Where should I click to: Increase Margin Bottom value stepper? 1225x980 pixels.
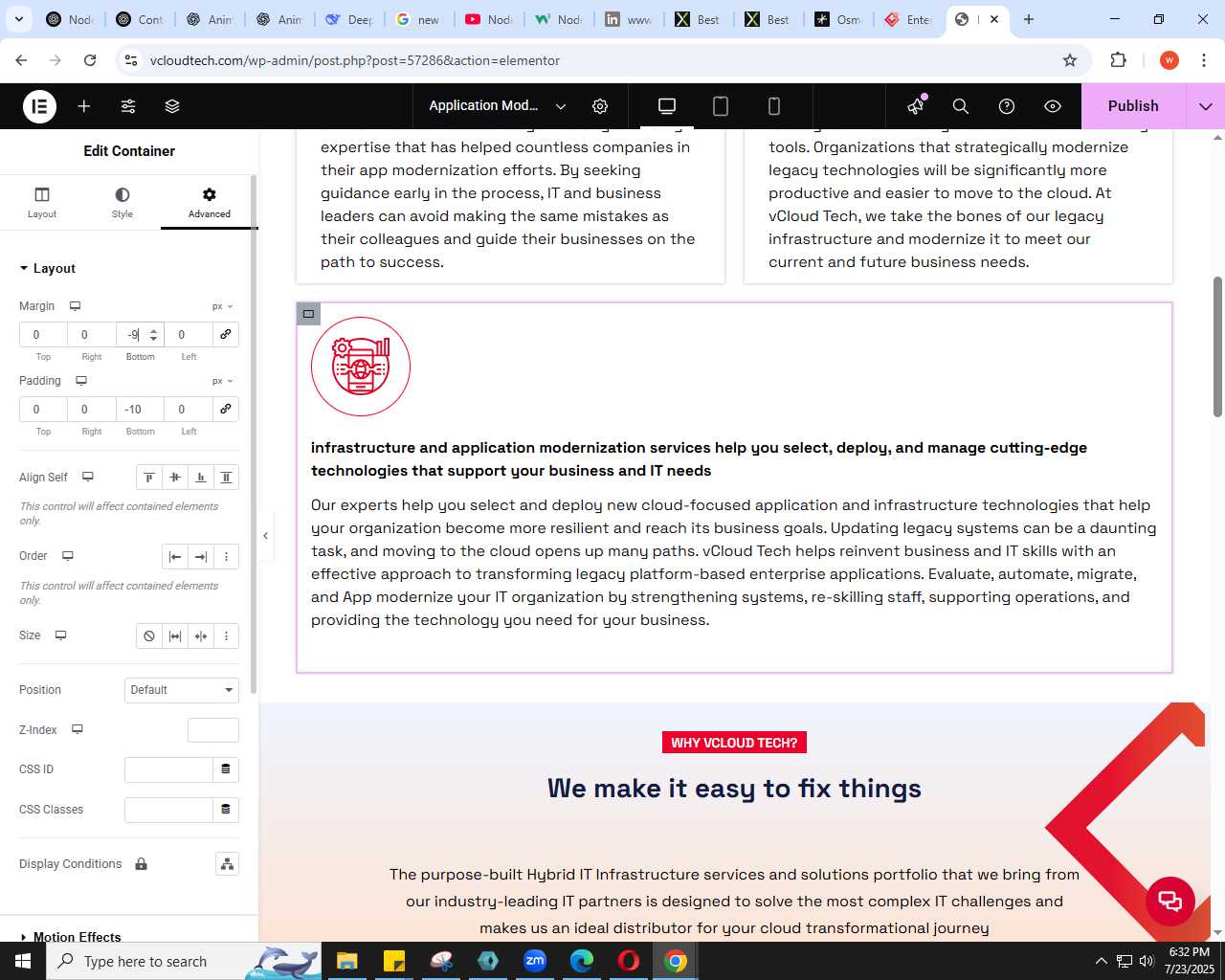tap(154, 330)
